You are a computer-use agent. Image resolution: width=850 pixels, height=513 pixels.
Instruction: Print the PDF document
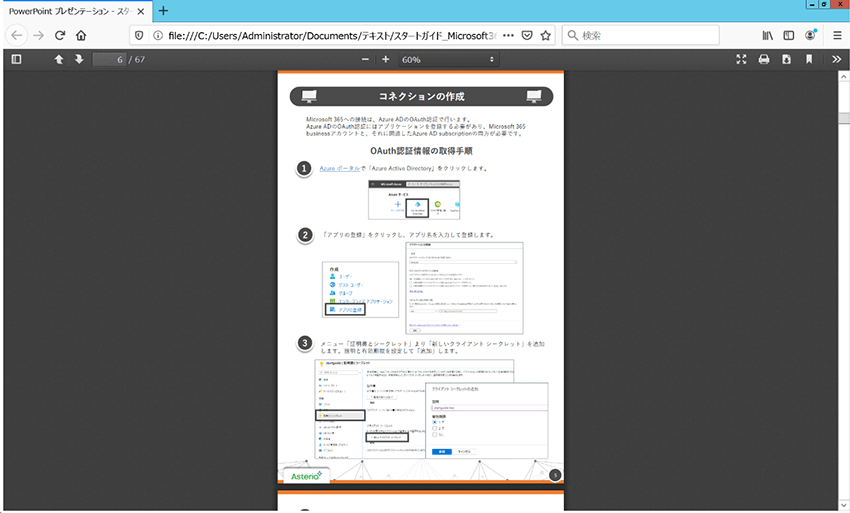(x=764, y=59)
